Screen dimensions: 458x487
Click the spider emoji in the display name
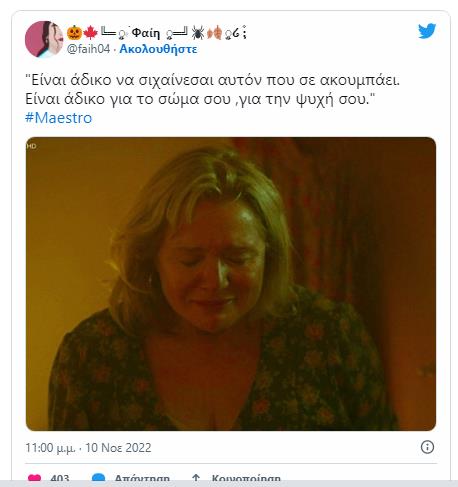point(198,33)
